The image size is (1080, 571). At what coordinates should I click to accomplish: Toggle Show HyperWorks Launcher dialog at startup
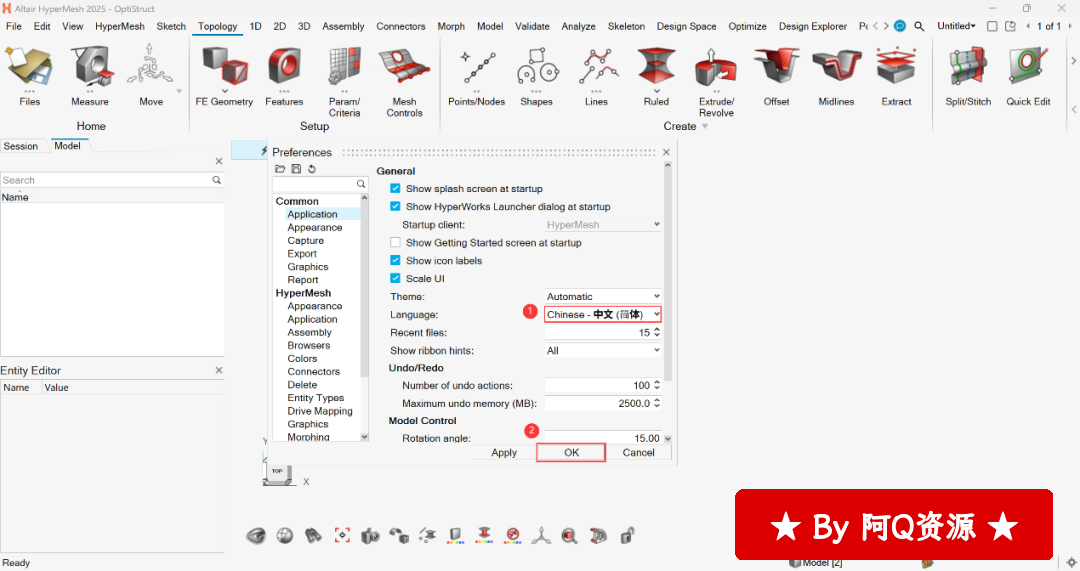395,206
